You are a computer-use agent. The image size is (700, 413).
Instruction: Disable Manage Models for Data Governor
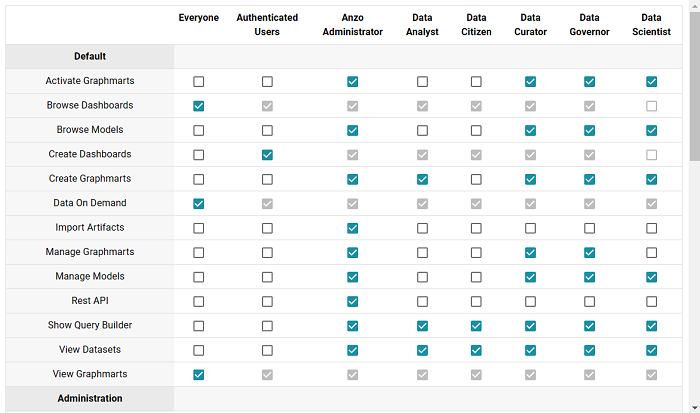pos(589,276)
